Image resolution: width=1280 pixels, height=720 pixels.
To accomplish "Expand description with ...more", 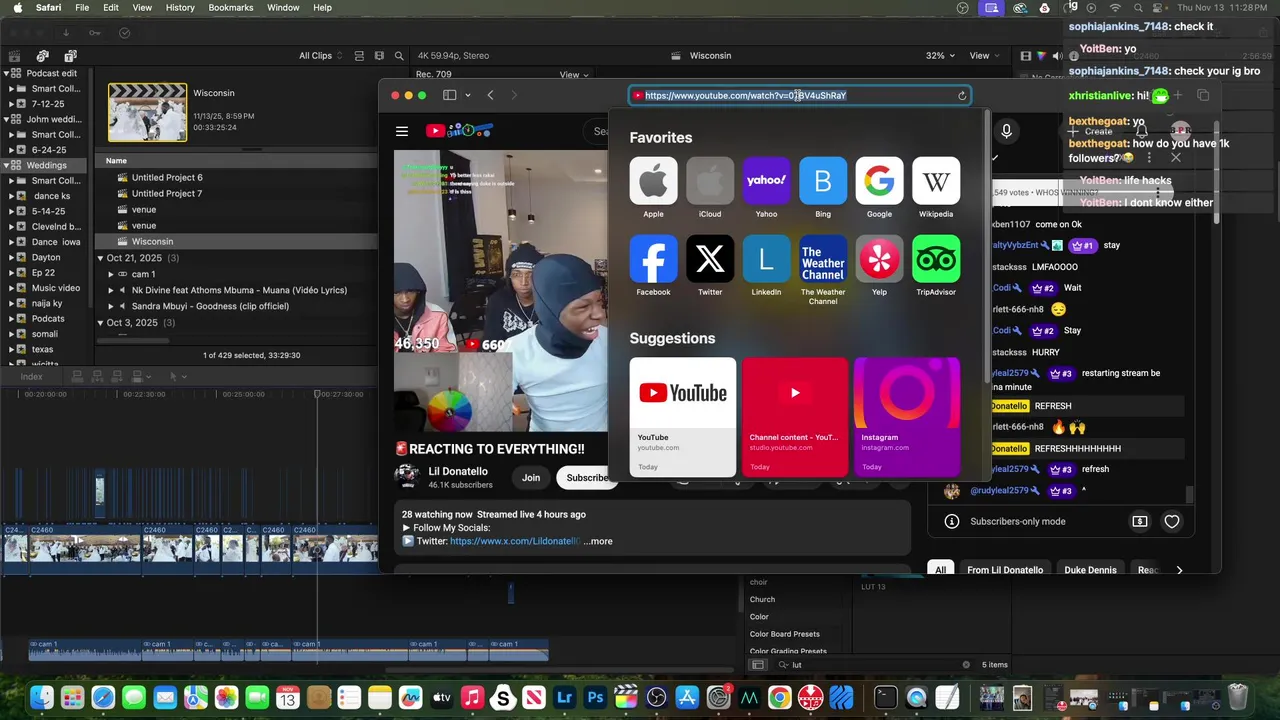I will 598,541.
